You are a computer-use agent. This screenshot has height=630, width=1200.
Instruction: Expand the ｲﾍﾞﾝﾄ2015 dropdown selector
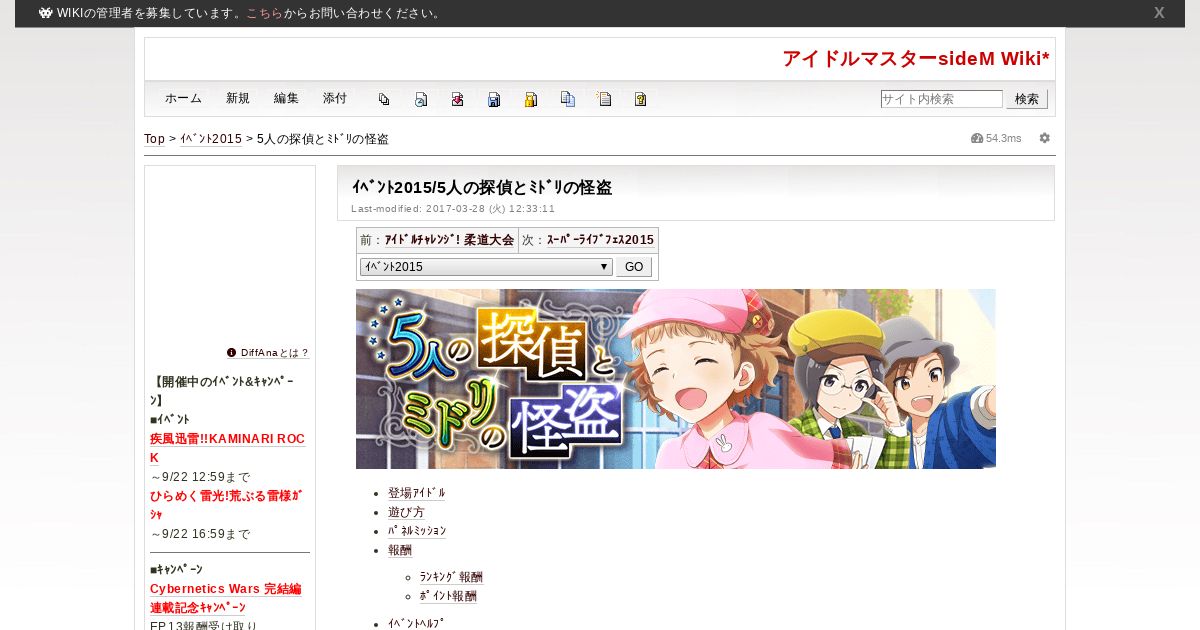(486, 267)
